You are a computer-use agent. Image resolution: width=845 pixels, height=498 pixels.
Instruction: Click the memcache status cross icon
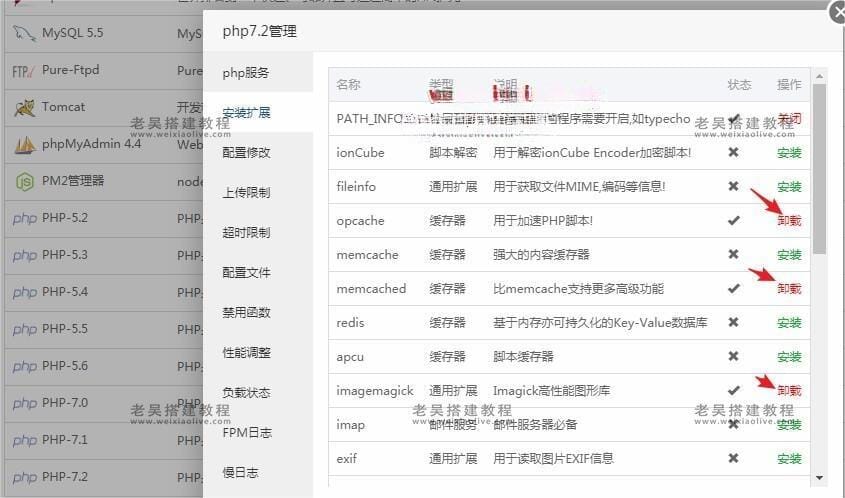(x=733, y=254)
